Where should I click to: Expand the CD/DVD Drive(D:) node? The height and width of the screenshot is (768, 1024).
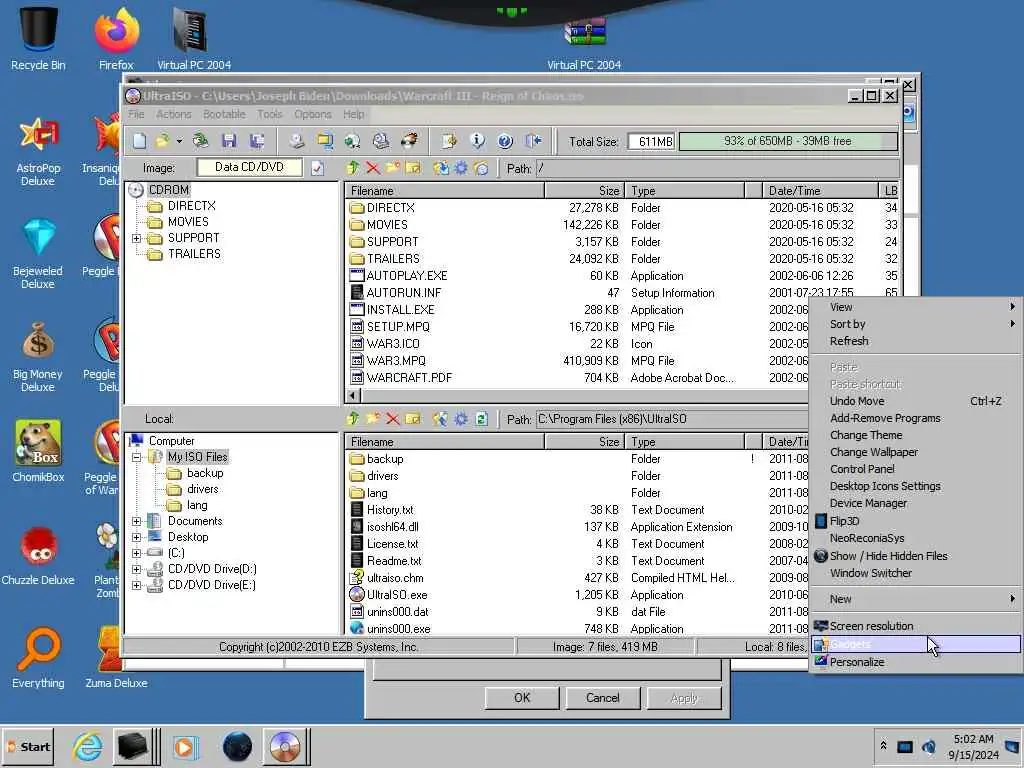click(x=136, y=569)
